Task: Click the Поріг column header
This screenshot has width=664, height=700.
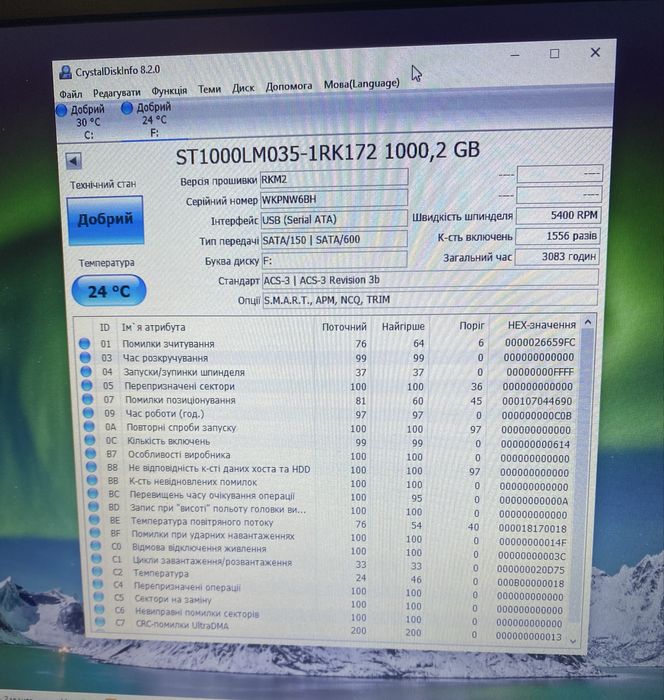Action: pos(472,325)
